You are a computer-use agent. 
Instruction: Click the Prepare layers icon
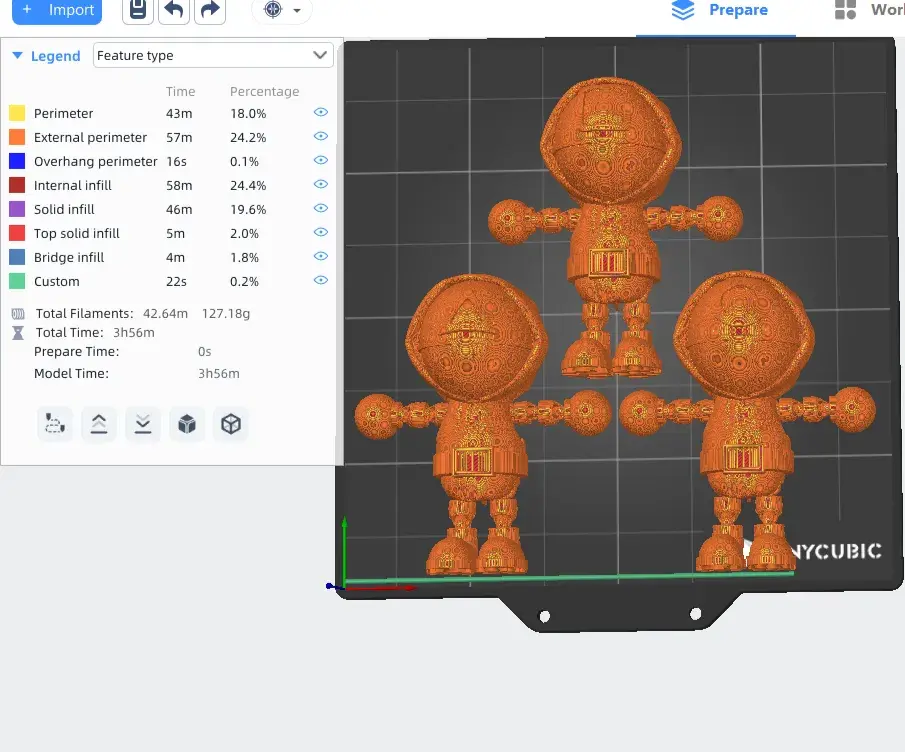(x=683, y=10)
